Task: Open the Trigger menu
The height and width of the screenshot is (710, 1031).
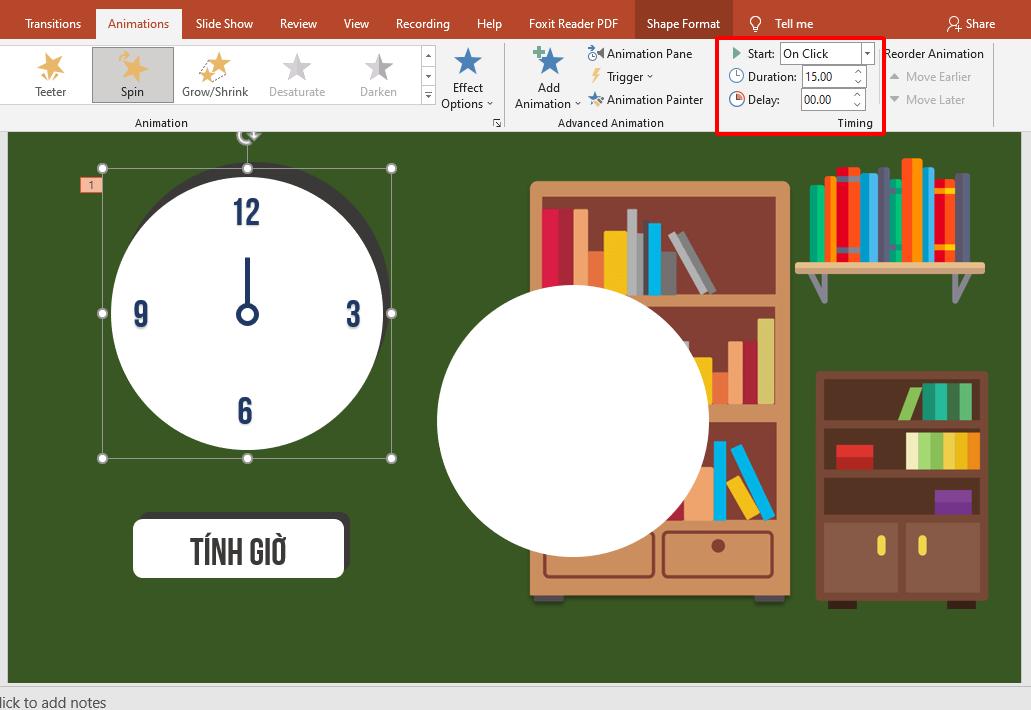Action: (625, 76)
